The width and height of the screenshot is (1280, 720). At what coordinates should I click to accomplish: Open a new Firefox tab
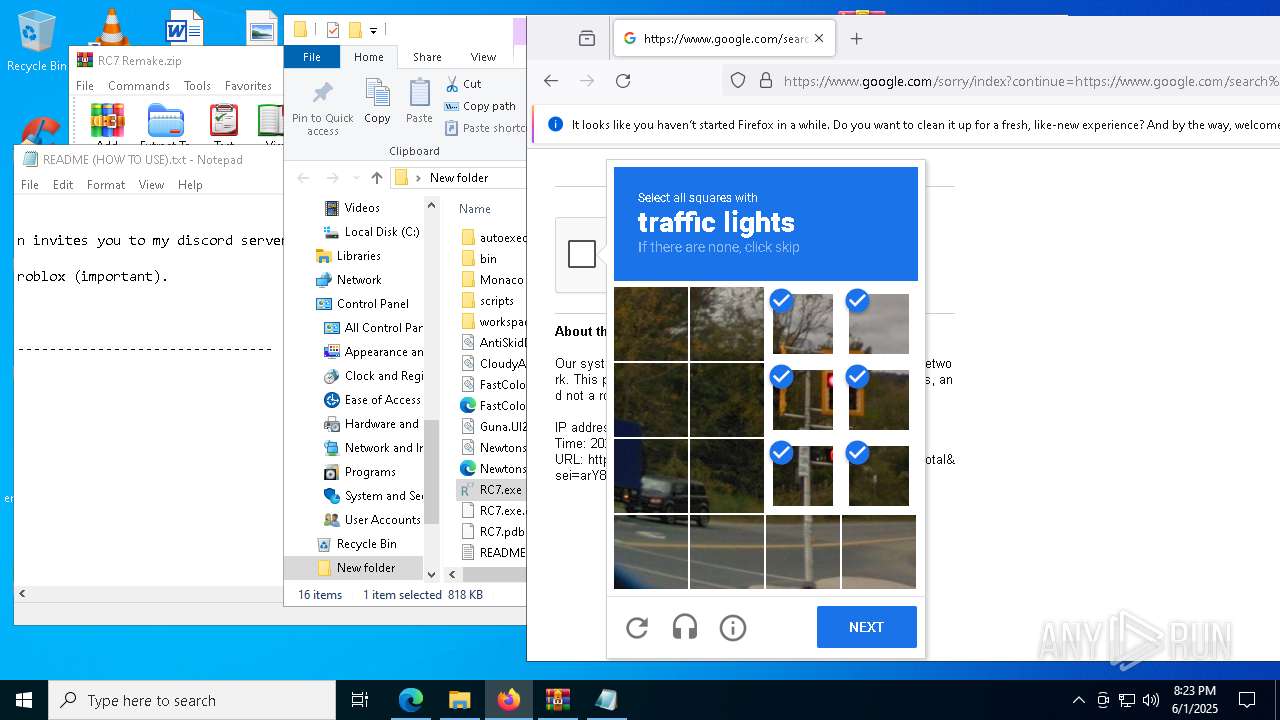point(856,39)
